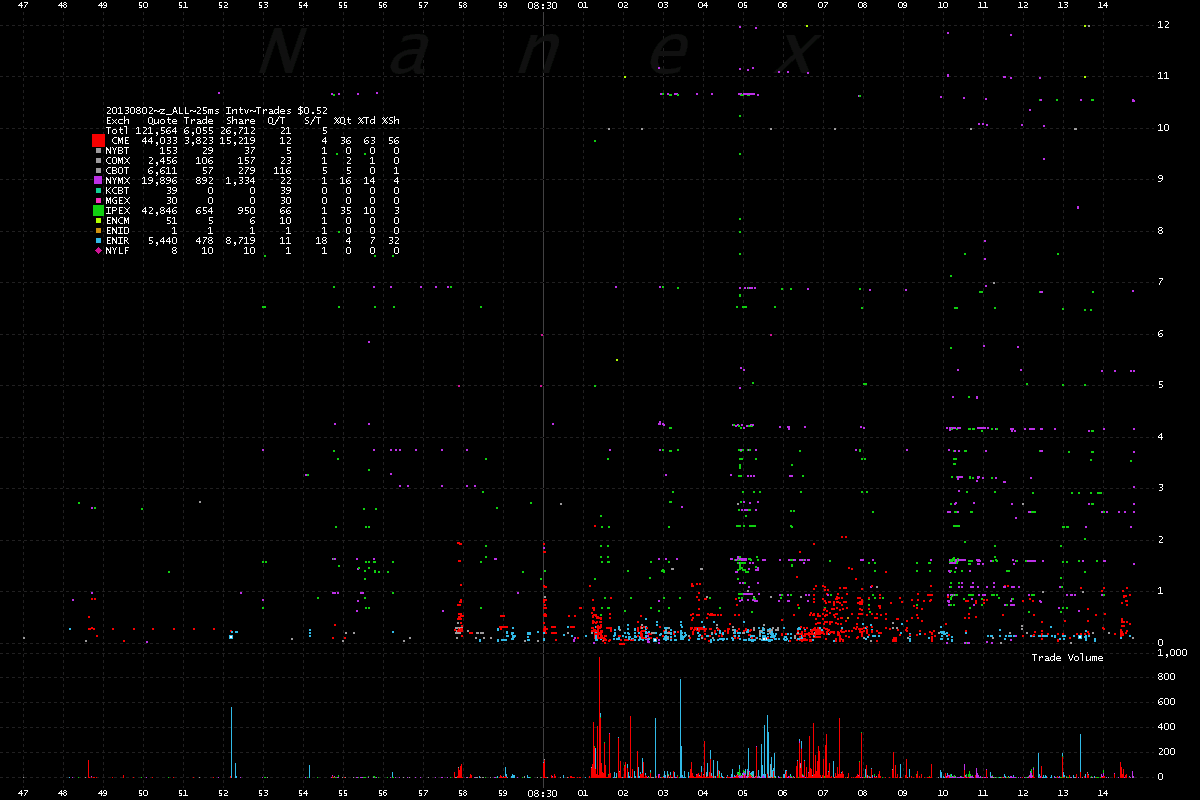
Task: Click the pink MGEX legend swatch
Action: coord(99,201)
